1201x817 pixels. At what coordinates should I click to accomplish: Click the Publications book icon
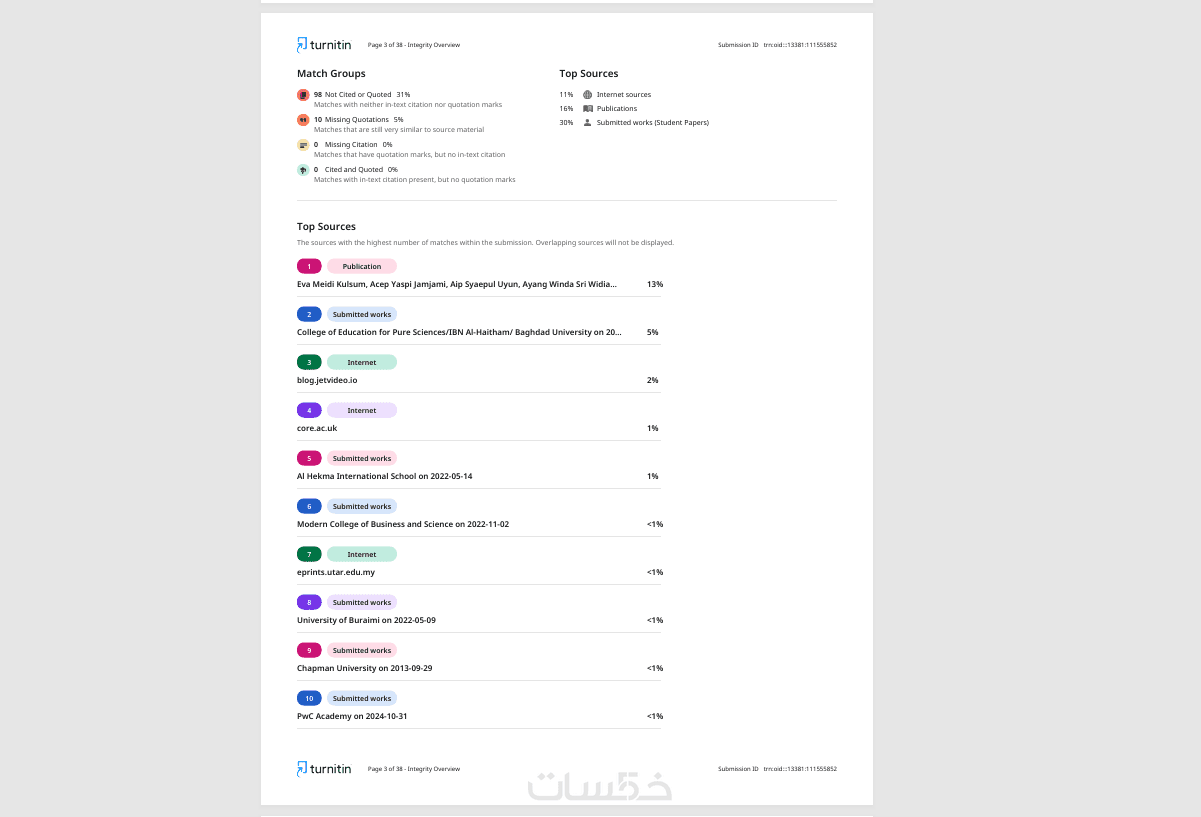(588, 108)
